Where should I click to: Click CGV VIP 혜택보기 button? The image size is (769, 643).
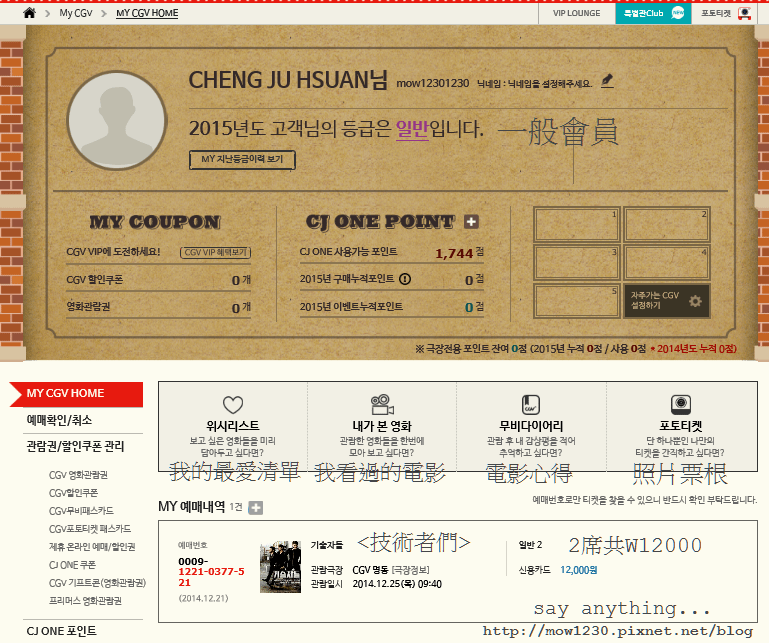tap(215, 252)
